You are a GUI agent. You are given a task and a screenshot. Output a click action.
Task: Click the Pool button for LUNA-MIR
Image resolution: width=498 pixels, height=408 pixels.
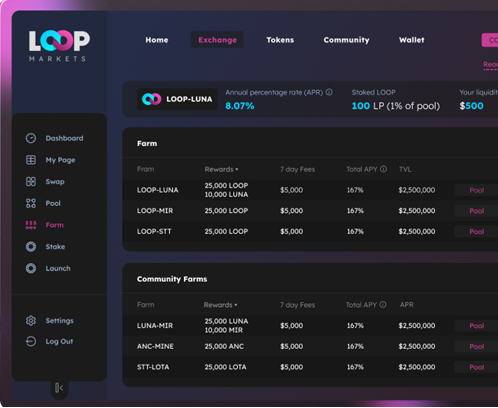click(476, 326)
